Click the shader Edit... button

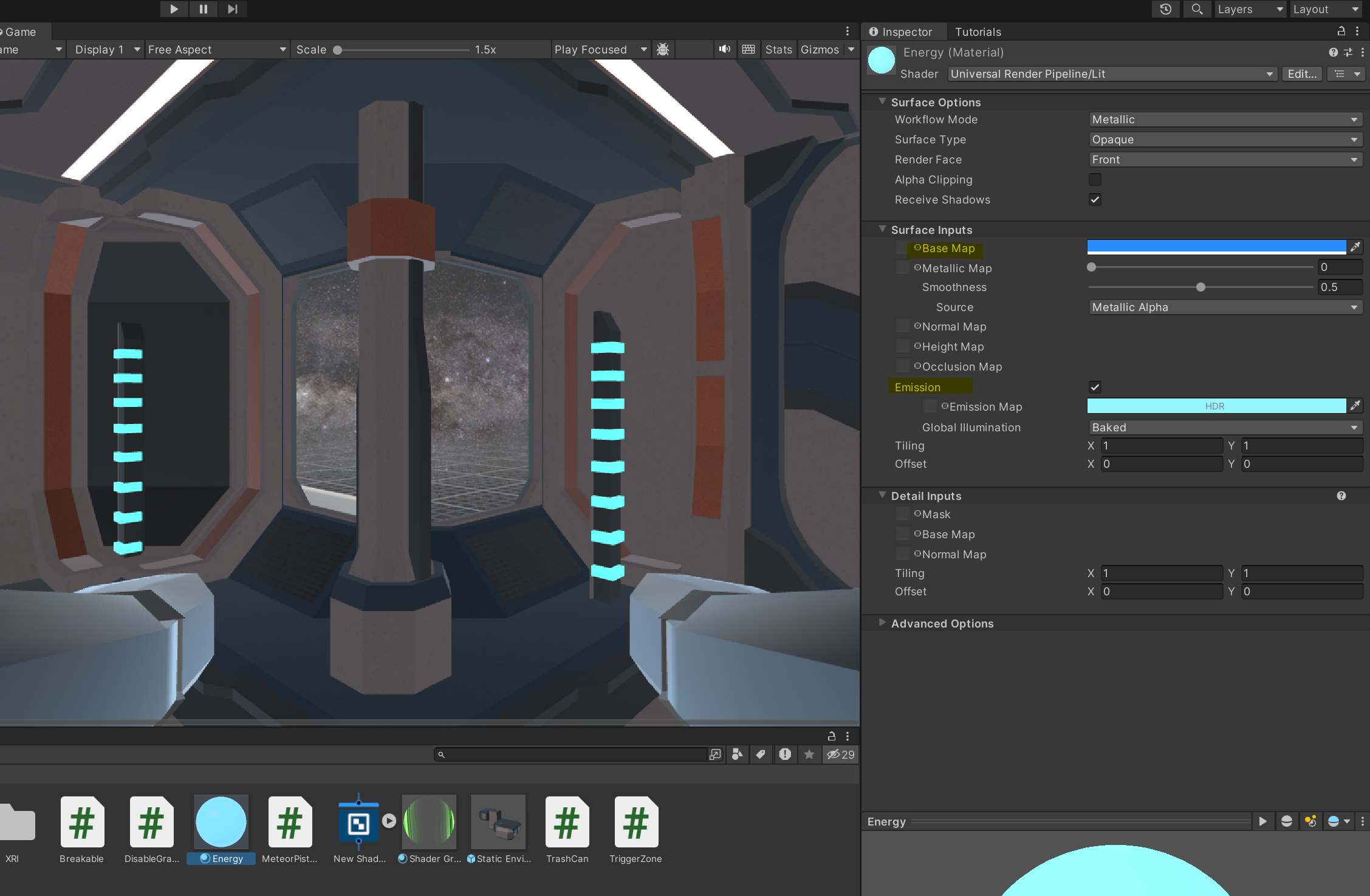click(1301, 74)
